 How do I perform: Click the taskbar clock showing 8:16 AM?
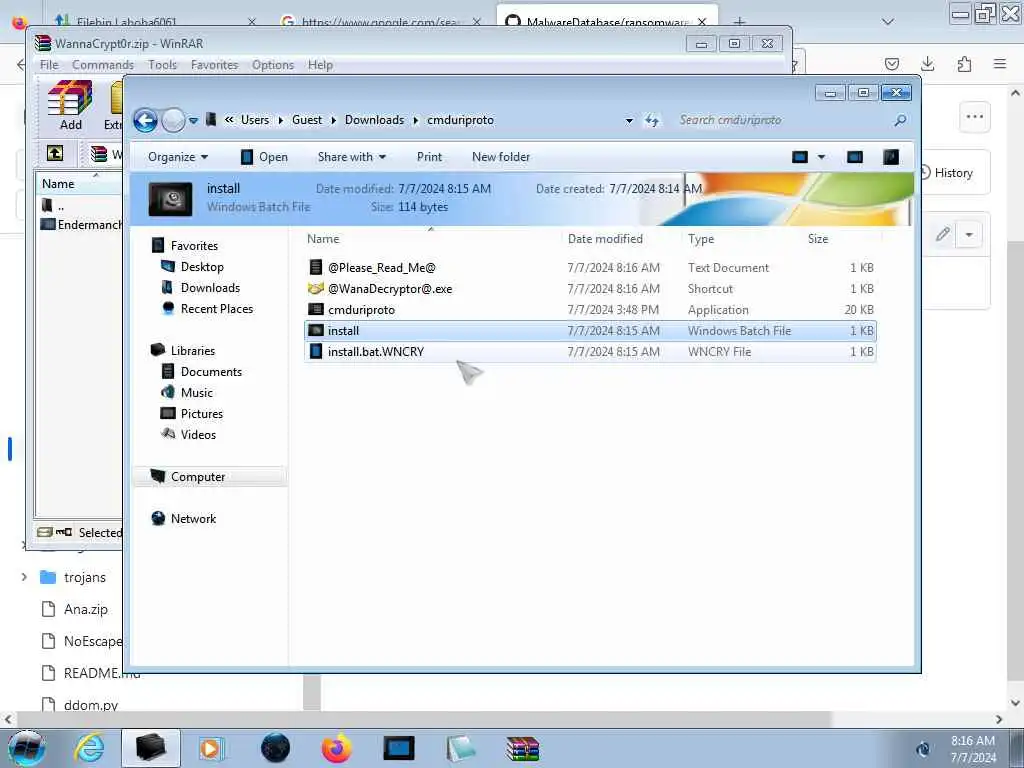(x=972, y=748)
